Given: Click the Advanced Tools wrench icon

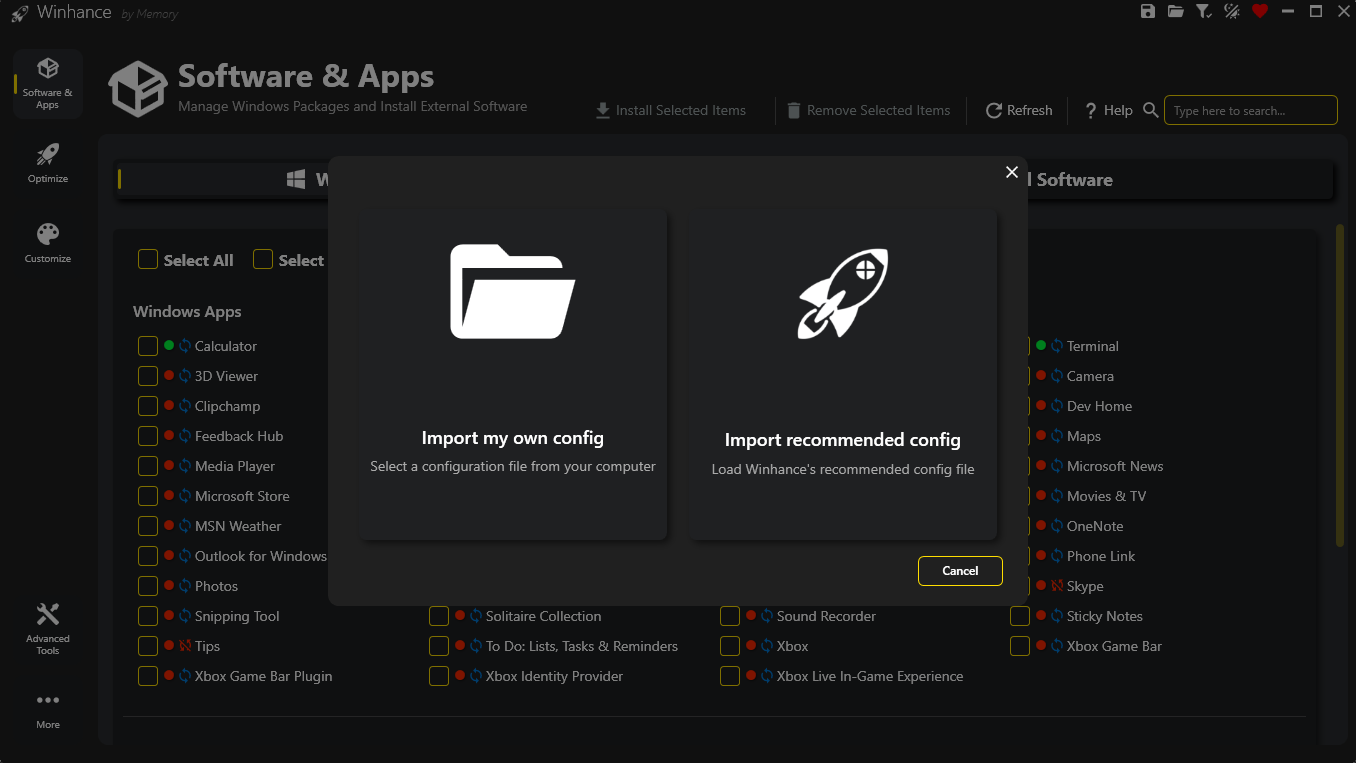Looking at the screenshot, I should pos(47,611).
